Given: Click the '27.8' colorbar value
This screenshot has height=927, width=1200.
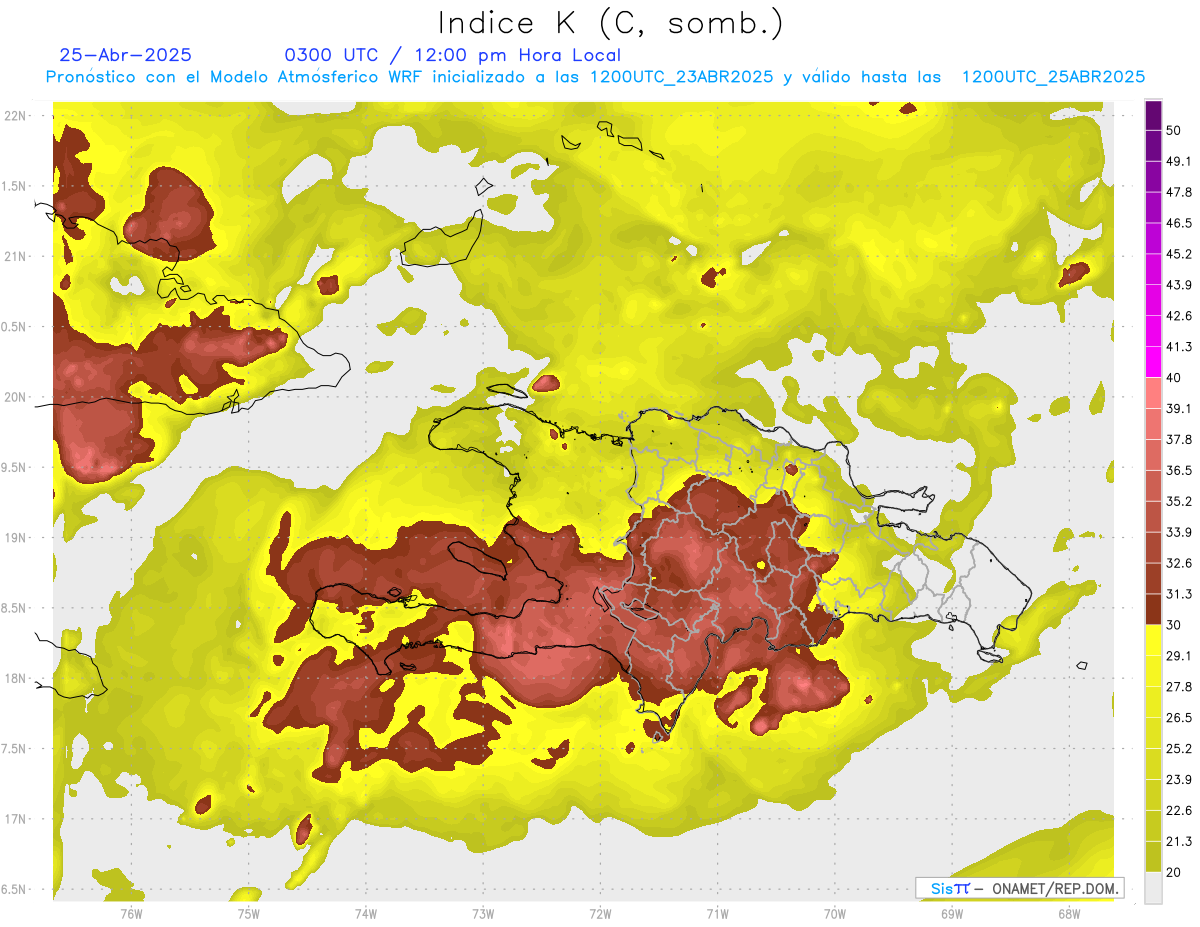Looking at the screenshot, I should [x=1179, y=686].
